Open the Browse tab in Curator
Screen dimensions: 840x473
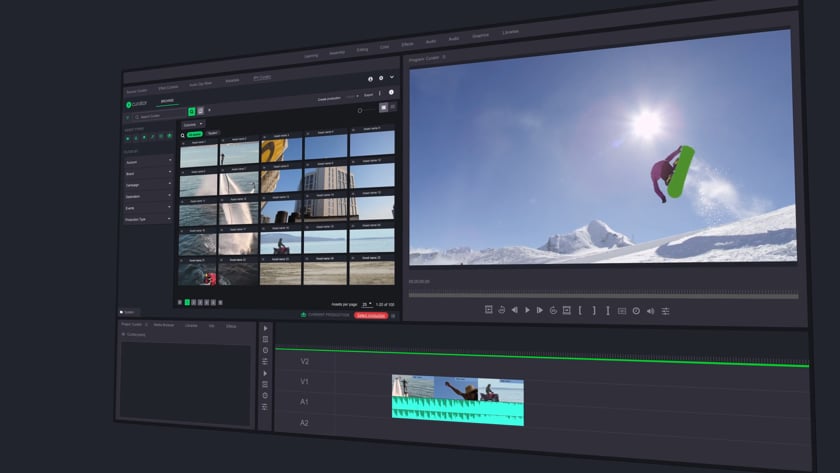coord(167,101)
